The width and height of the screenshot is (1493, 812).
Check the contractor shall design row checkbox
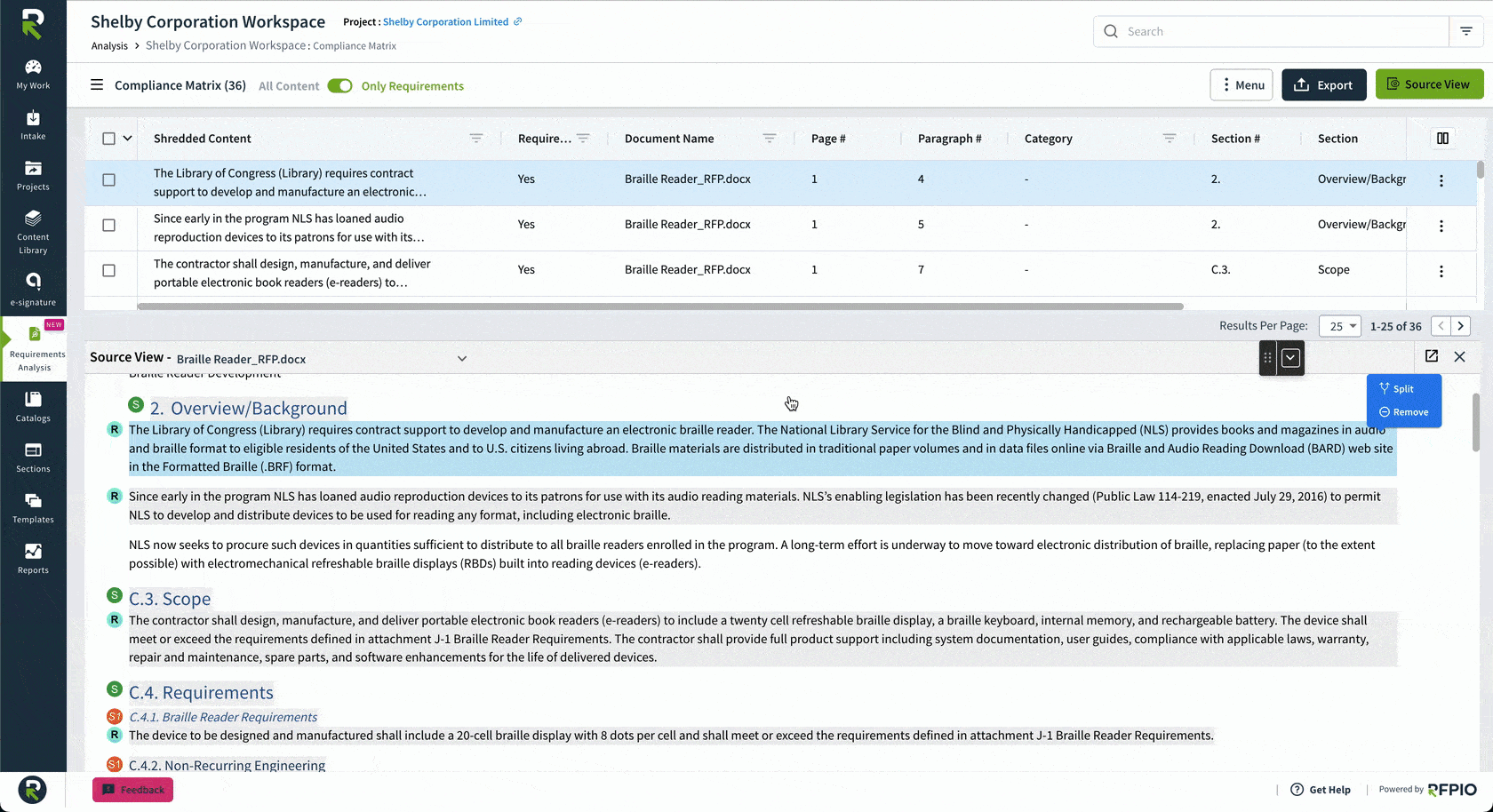[x=108, y=270]
